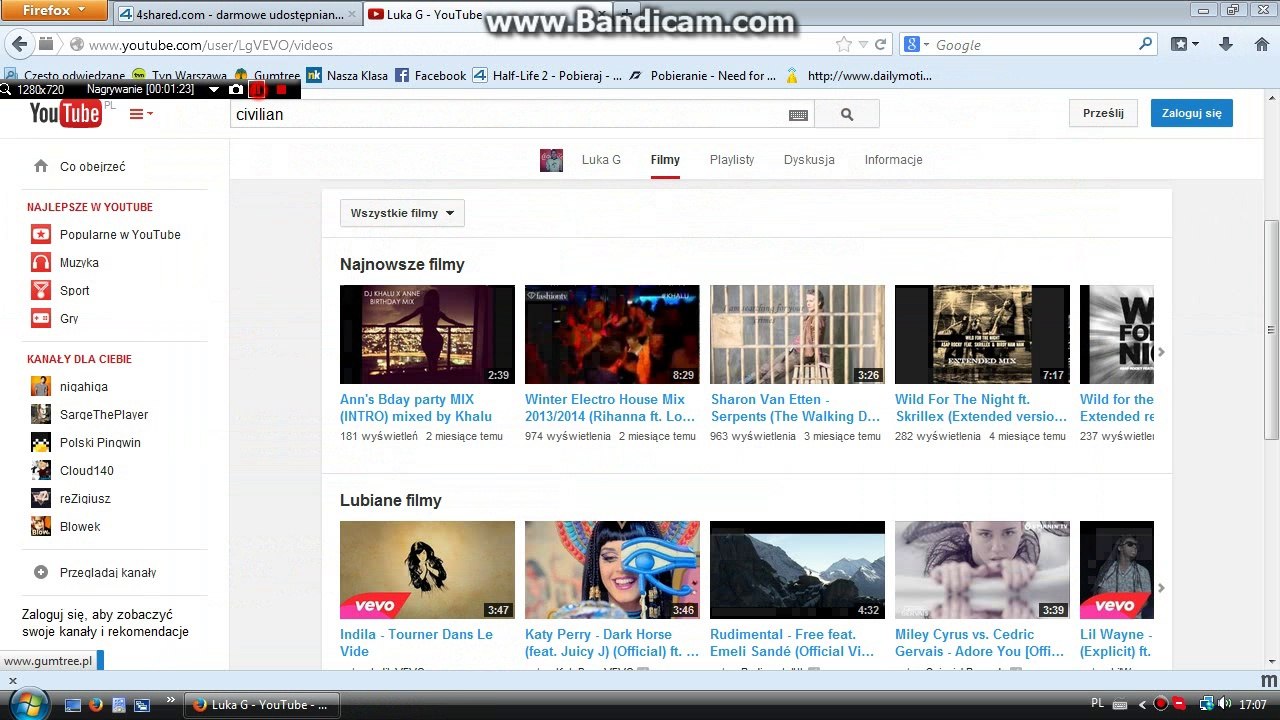Image resolution: width=1280 pixels, height=720 pixels.
Task: Pause the Bandicam recording
Action: pyautogui.click(x=258, y=89)
